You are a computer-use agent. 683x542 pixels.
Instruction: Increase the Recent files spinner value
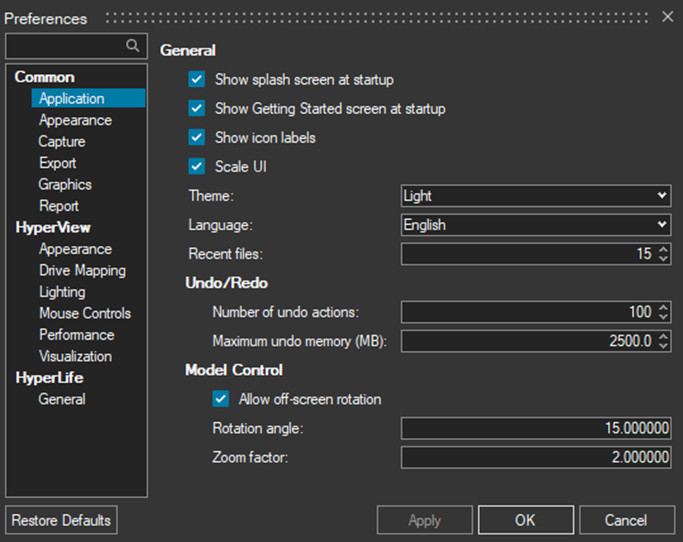[x=664, y=250]
